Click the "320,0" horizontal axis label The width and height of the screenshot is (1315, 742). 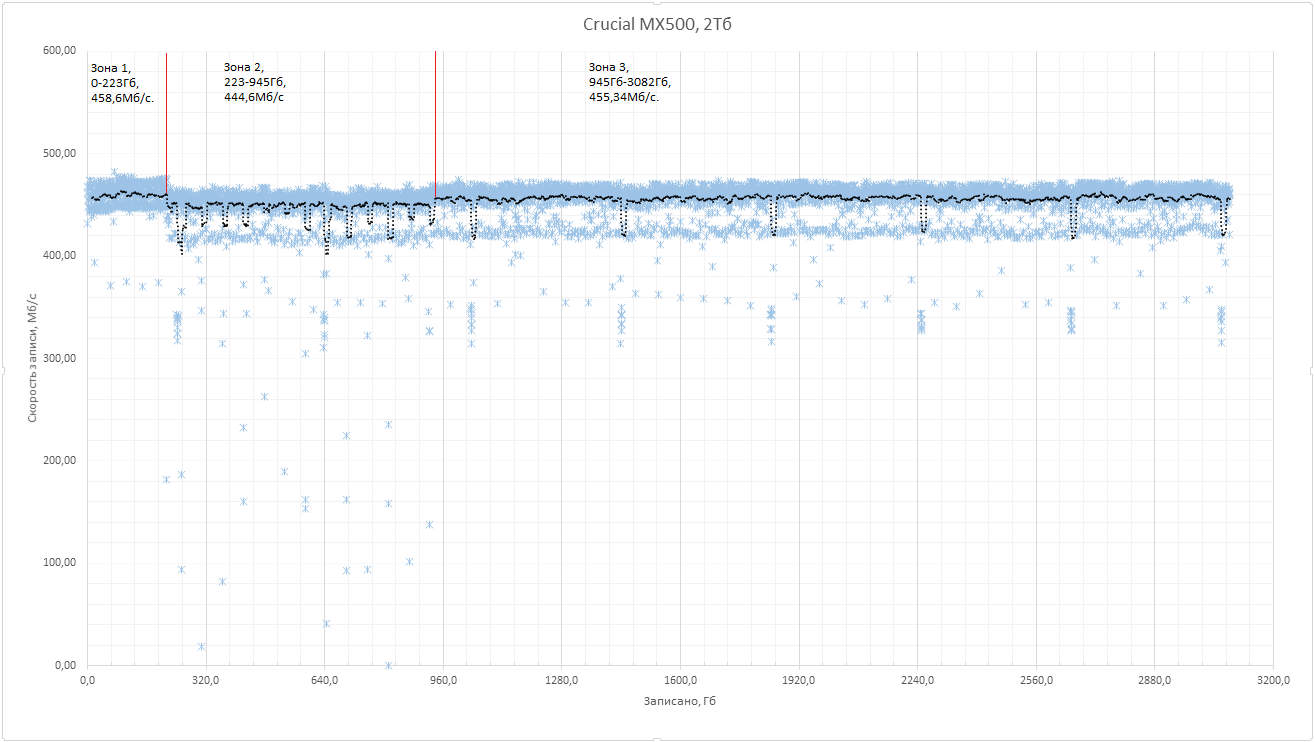(x=206, y=681)
